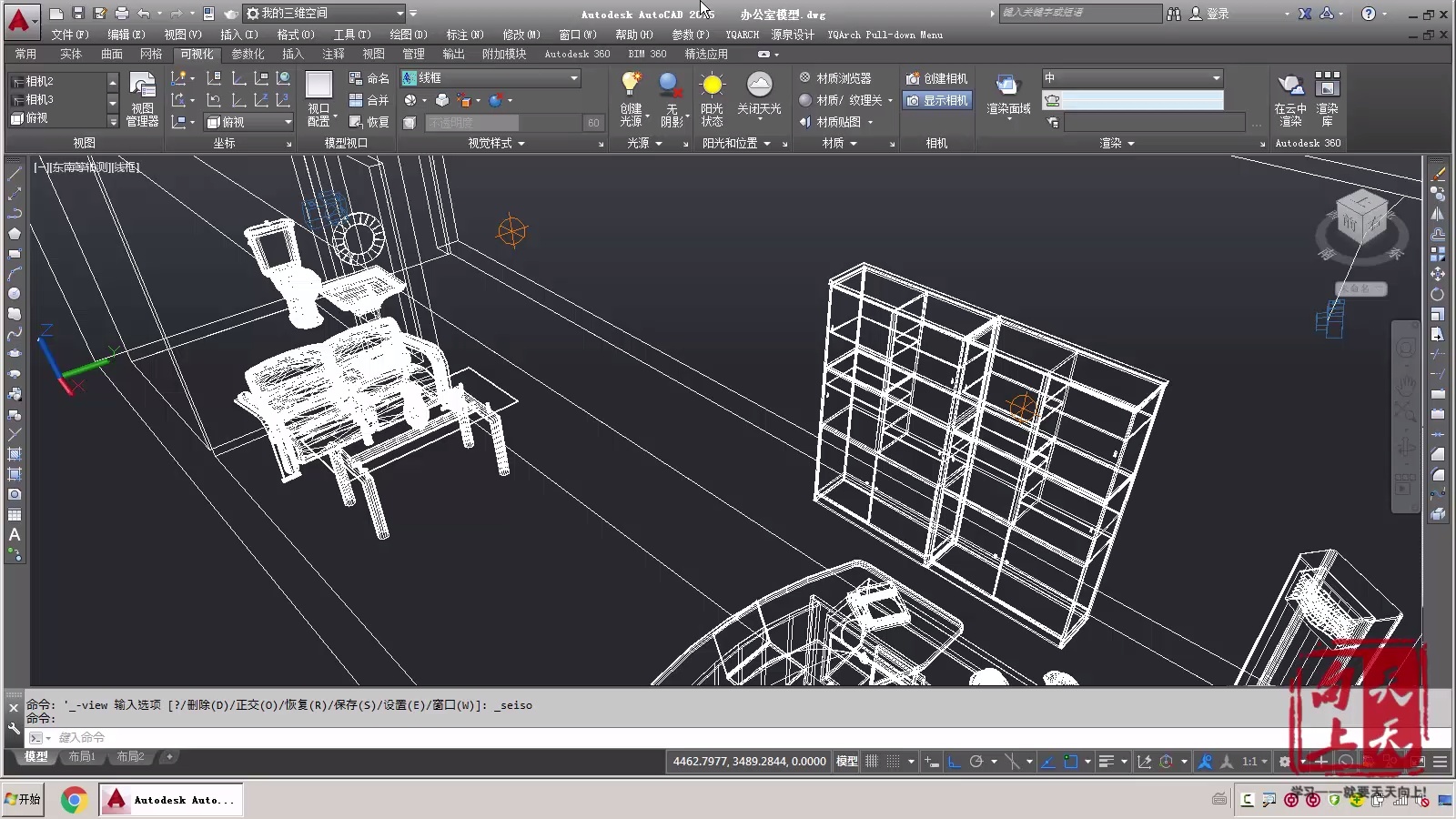The width and height of the screenshot is (1456, 819).
Task: Open the 文件(F) menu
Action: tap(70, 35)
